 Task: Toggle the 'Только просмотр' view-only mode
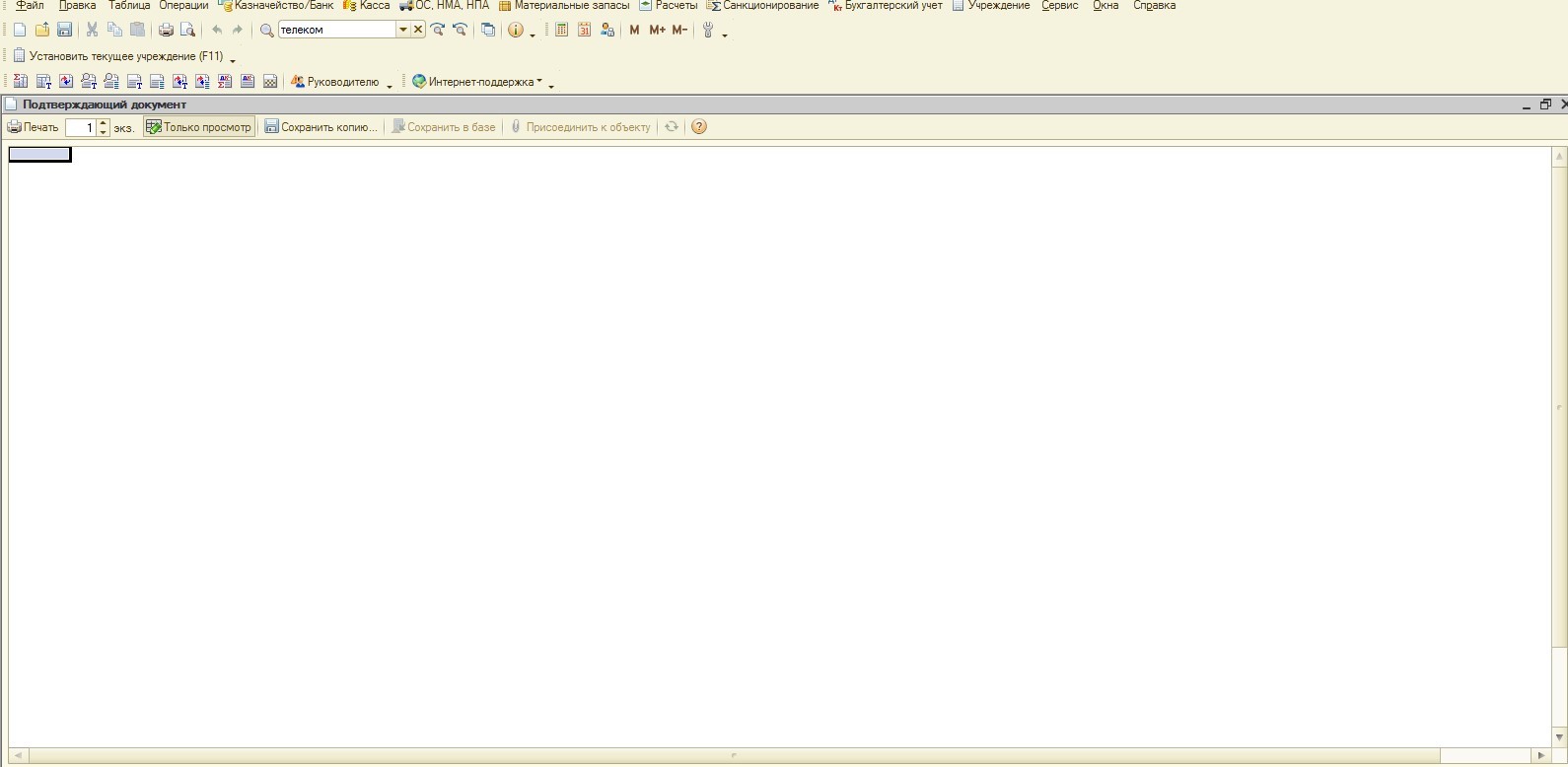(199, 127)
